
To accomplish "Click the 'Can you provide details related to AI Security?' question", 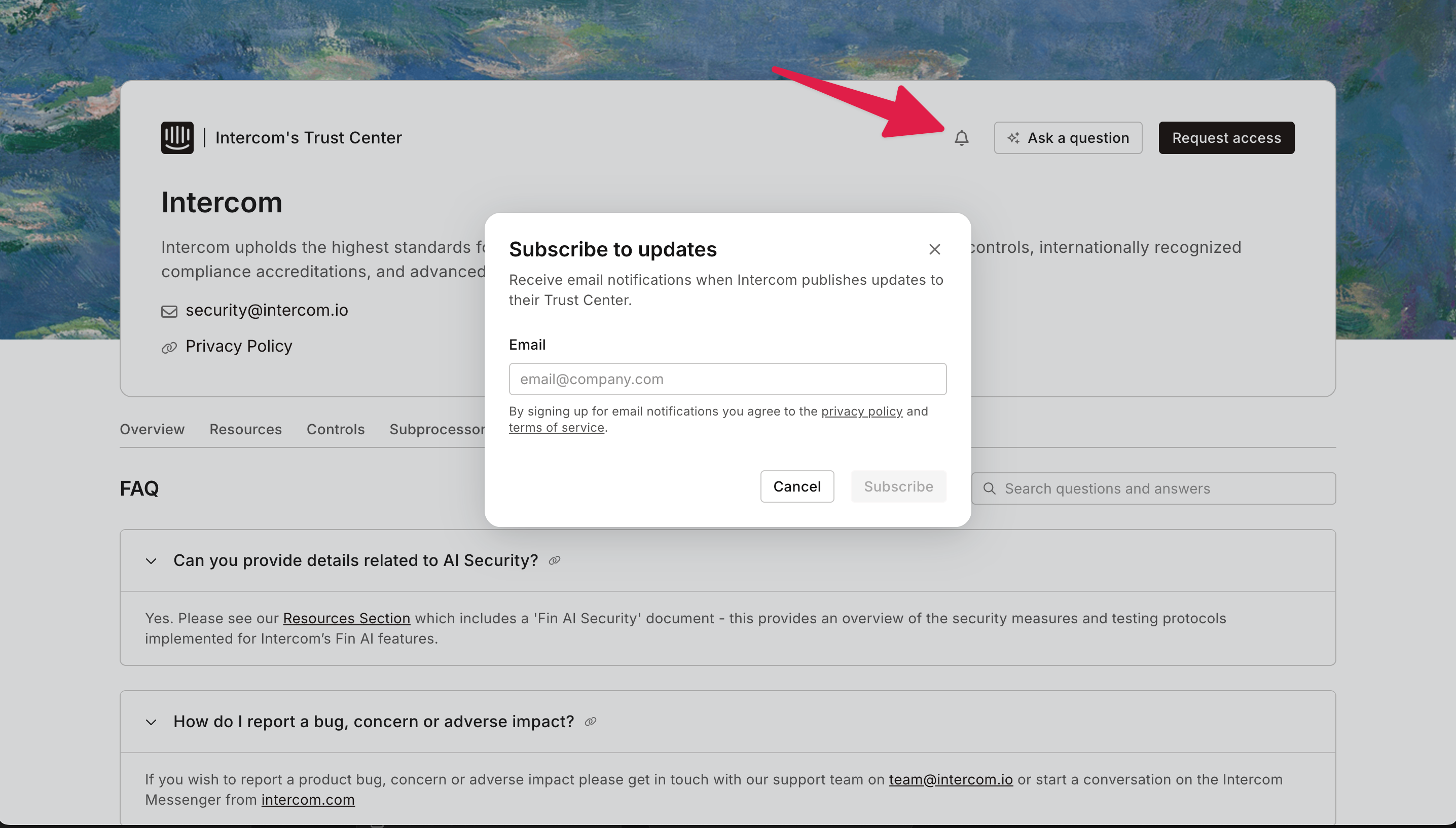I will point(355,561).
